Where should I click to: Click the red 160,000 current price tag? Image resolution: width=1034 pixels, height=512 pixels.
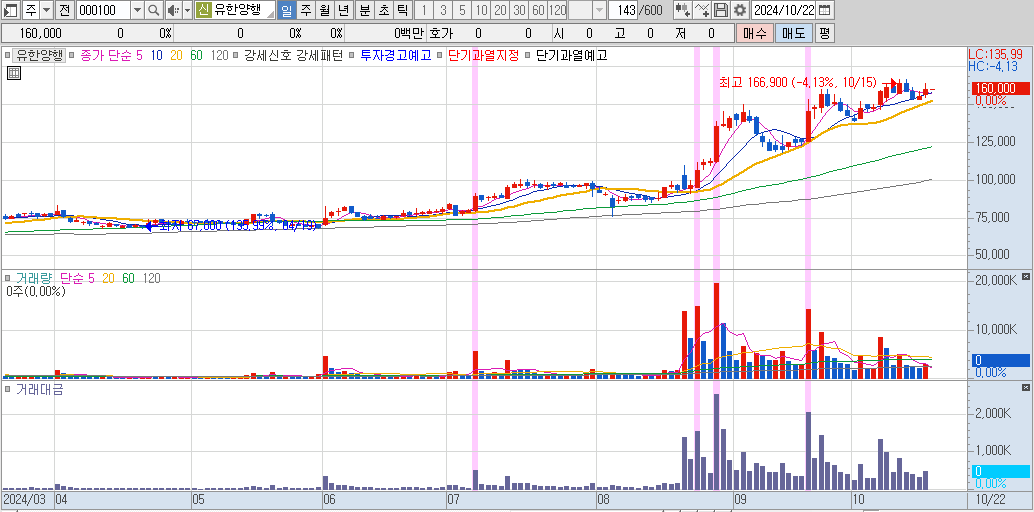[1000, 88]
